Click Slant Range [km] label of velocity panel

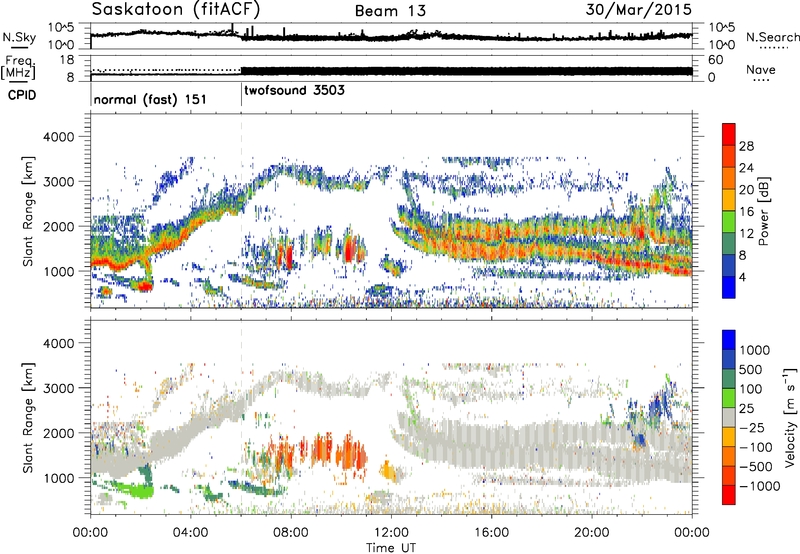point(28,418)
